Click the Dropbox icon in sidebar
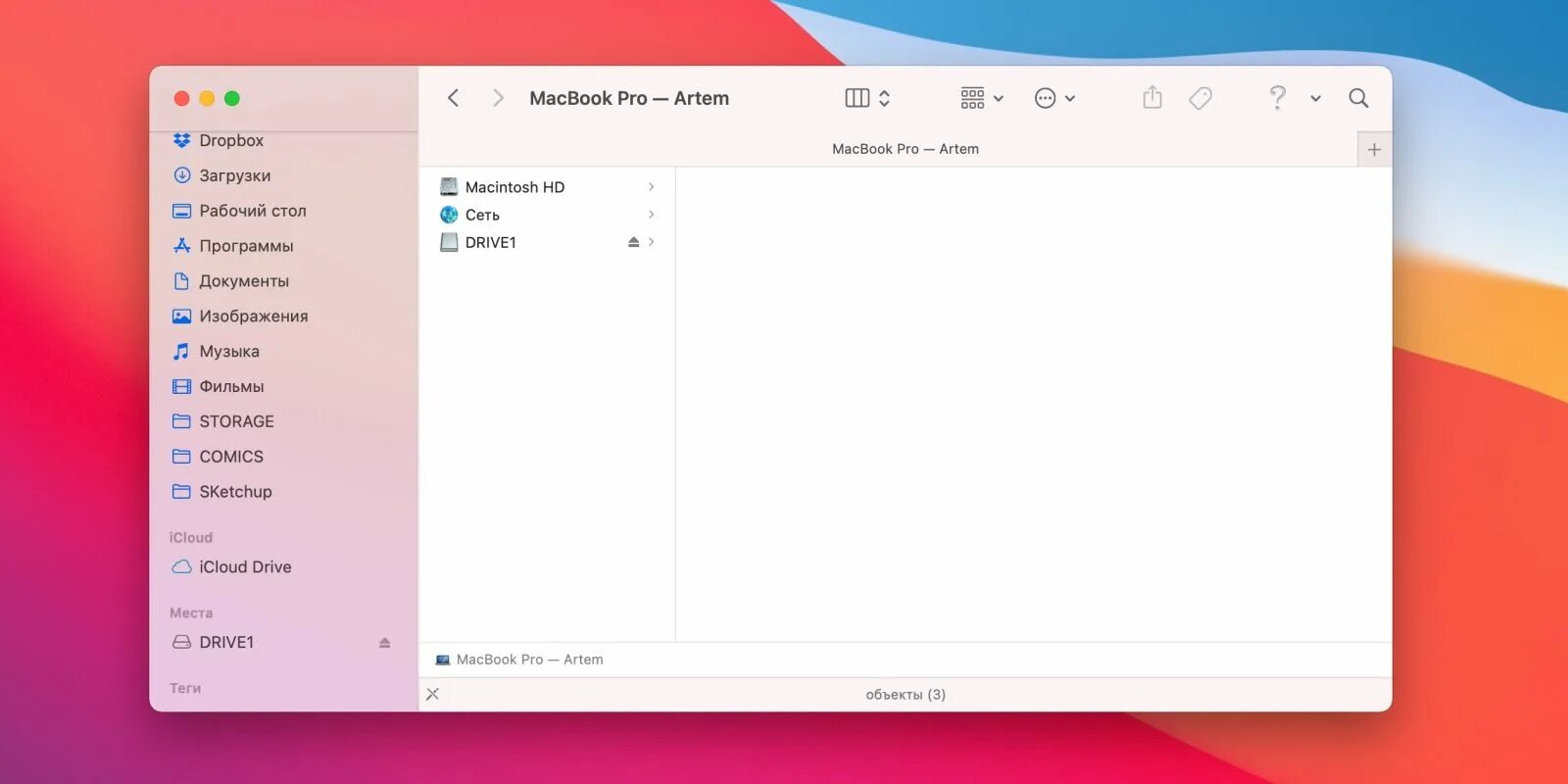 point(181,140)
